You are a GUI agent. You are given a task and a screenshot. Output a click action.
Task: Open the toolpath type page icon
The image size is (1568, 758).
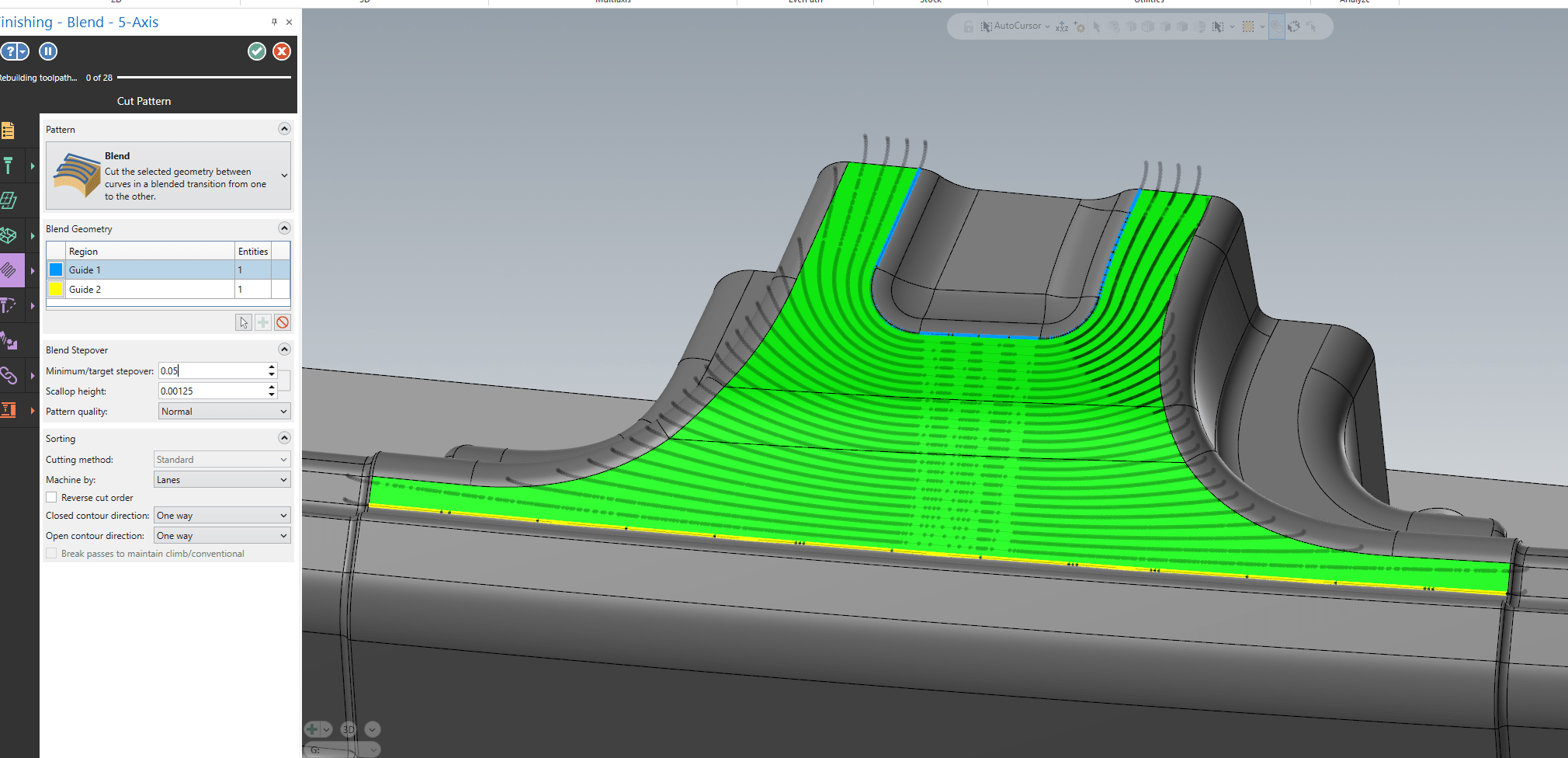(x=8, y=130)
